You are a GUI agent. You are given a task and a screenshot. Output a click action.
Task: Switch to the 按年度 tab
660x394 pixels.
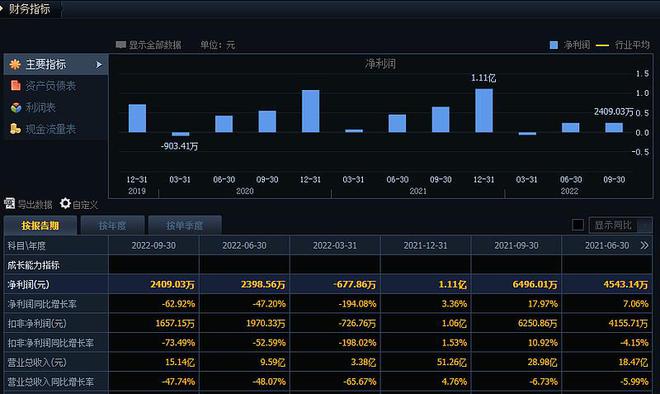[x=112, y=225]
